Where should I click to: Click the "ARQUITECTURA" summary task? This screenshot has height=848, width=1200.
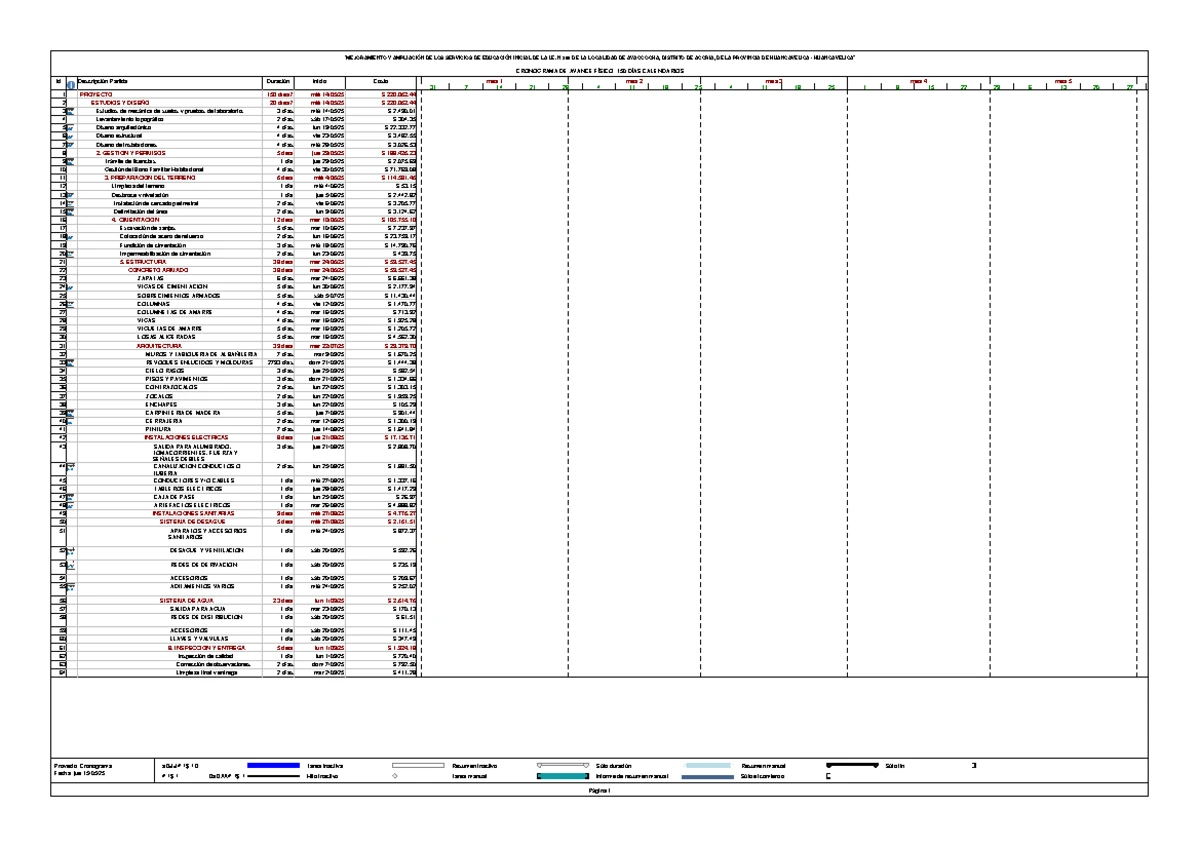[159, 345]
